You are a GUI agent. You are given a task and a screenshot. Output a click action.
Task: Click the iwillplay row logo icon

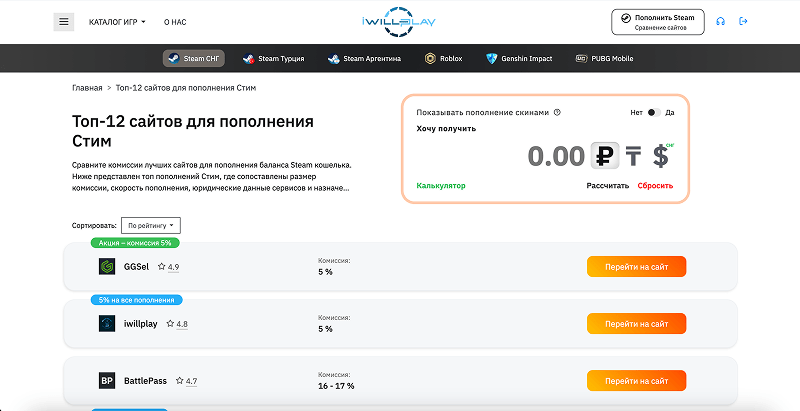click(107, 324)
